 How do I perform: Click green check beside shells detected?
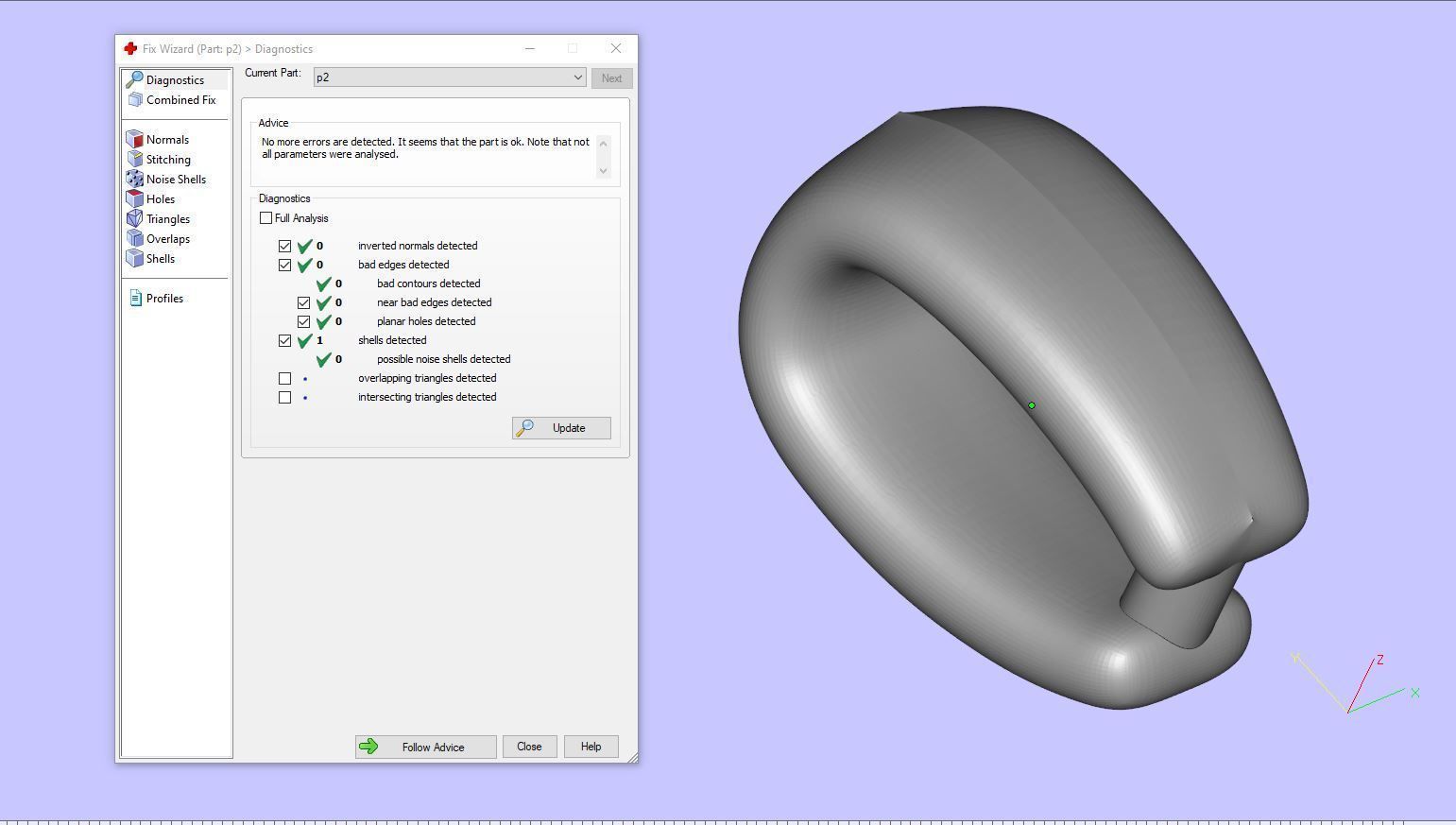pyautogui.click(x=304, y=340)
